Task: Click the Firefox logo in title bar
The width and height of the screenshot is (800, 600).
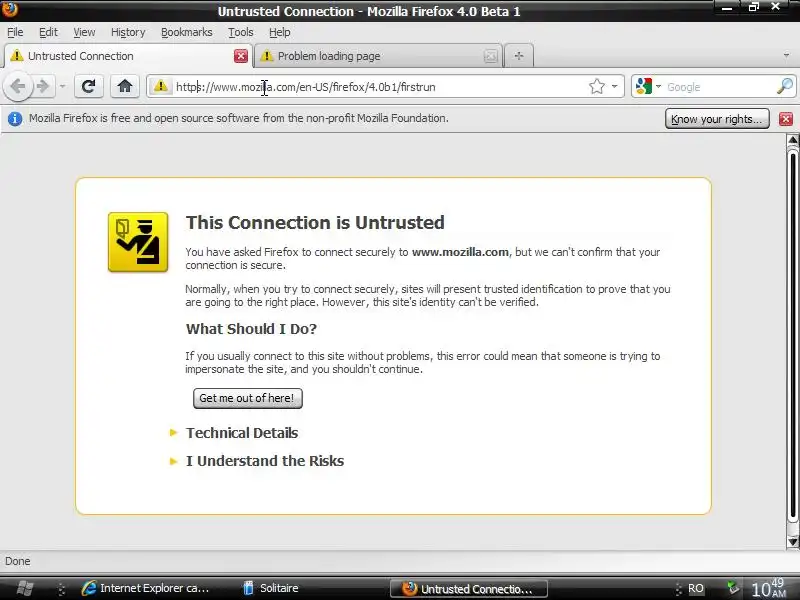Action: coord(9,8)
